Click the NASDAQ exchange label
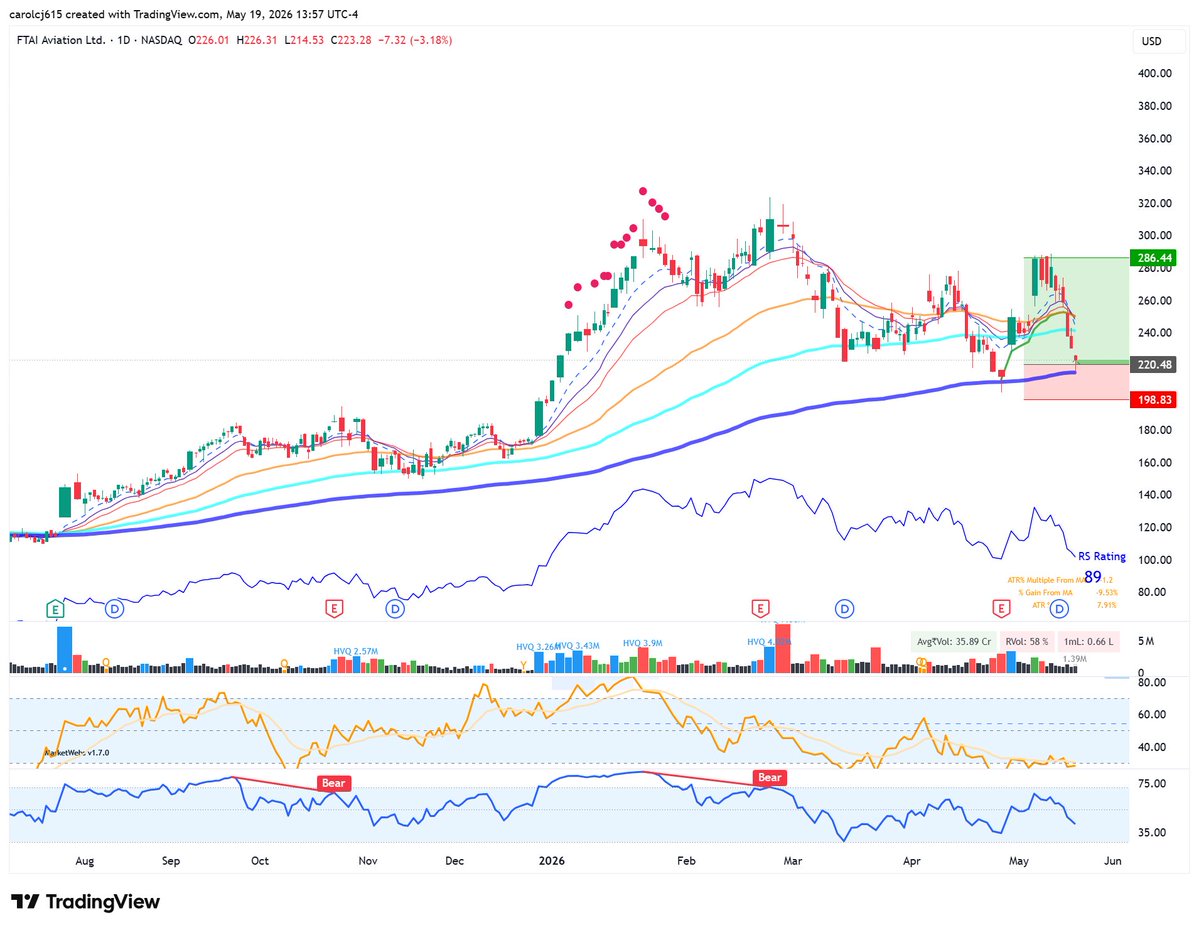Viewport: 1199px width, 930px height. [161, 40]
